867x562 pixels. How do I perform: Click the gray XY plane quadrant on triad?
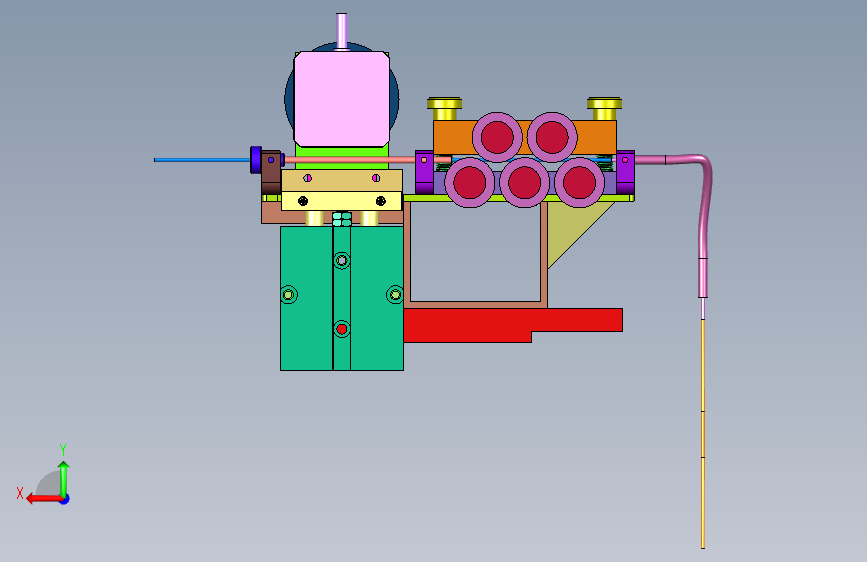click(x=49, y=483)
